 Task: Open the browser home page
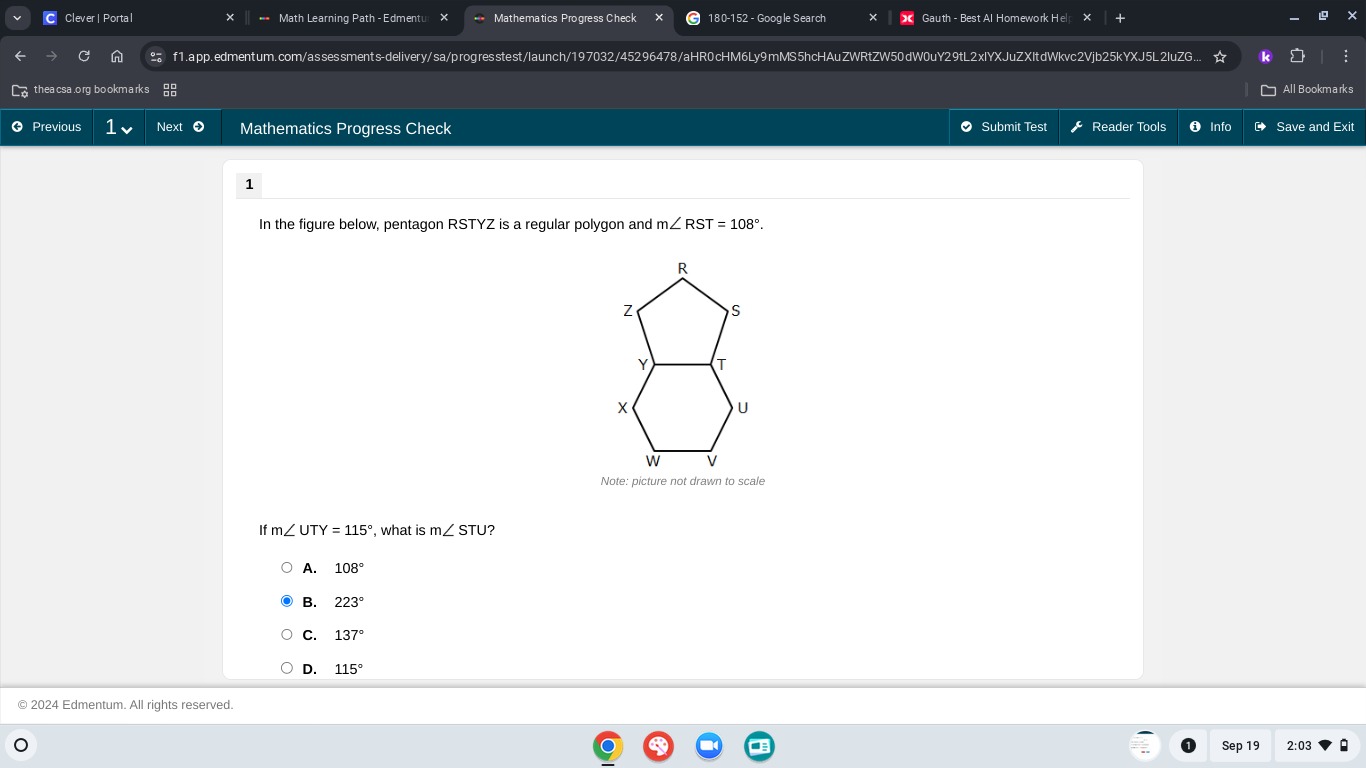(117, 56)
